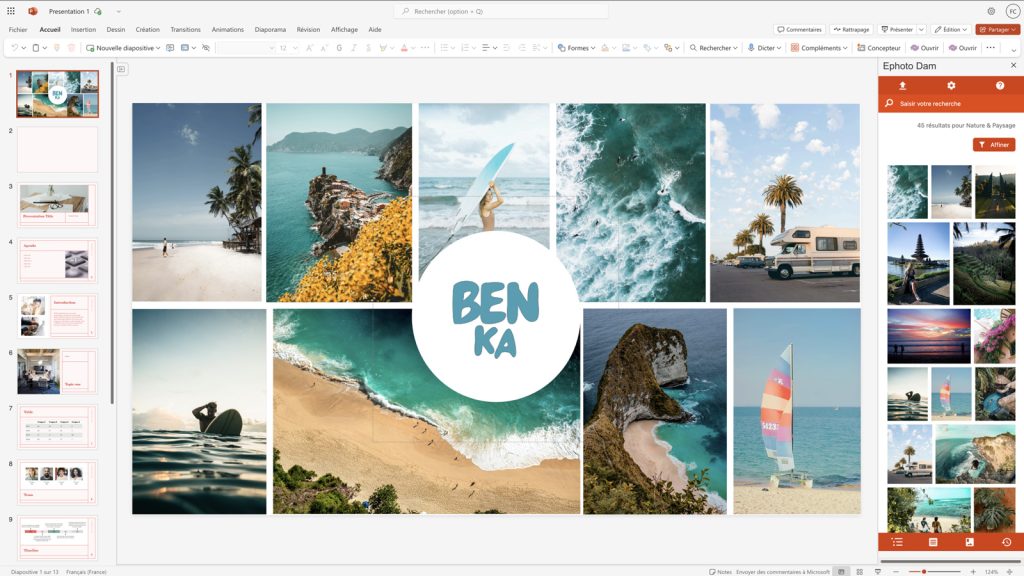Toggle the Notes pane

(x=720, y=571)
